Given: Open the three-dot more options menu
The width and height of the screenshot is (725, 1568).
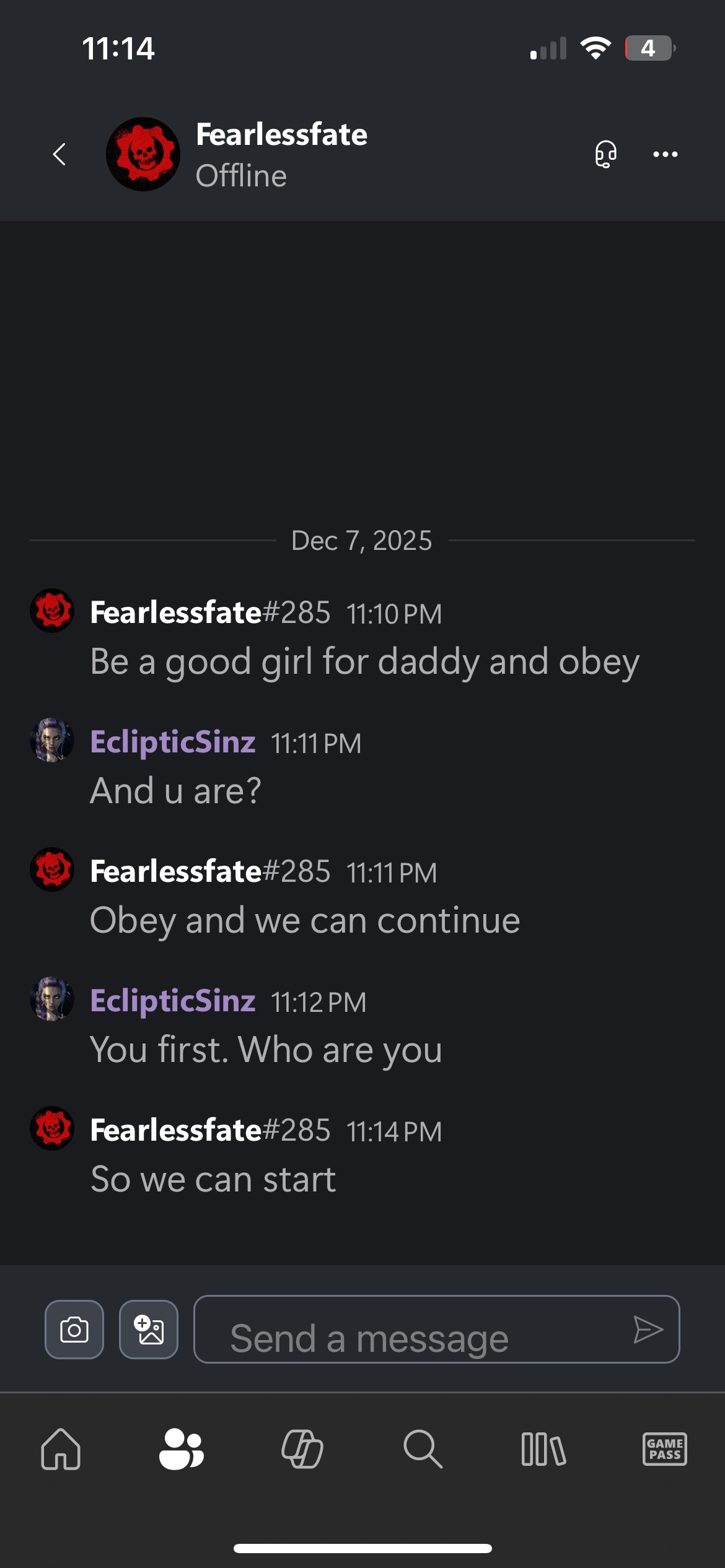Looking at the screenshot, I should (x=665, y=154).
